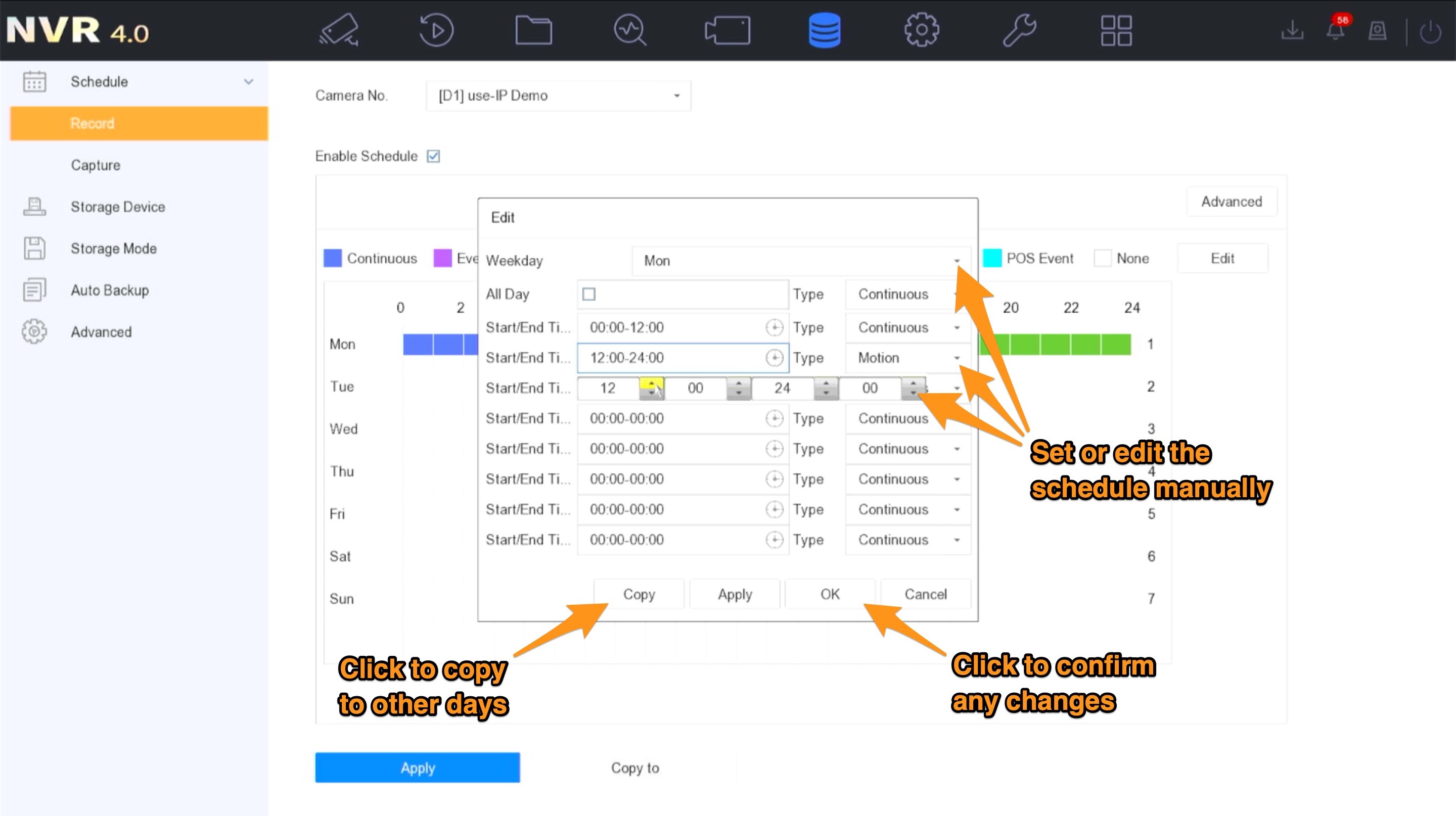Select the blue Continuous color swatch
Viewport: 1456px width, 816px height.
(332, 258)
